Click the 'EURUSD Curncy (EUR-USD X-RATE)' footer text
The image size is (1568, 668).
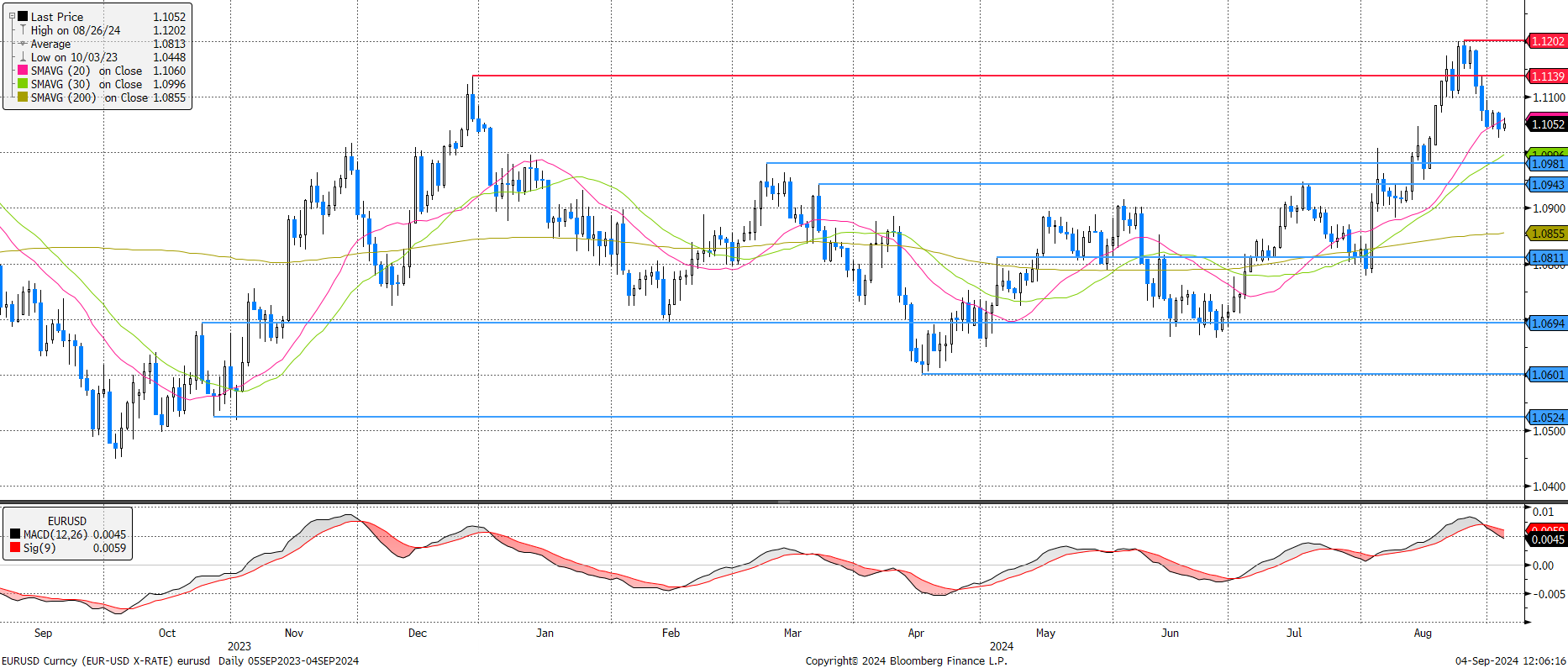(x=87, y=660)
